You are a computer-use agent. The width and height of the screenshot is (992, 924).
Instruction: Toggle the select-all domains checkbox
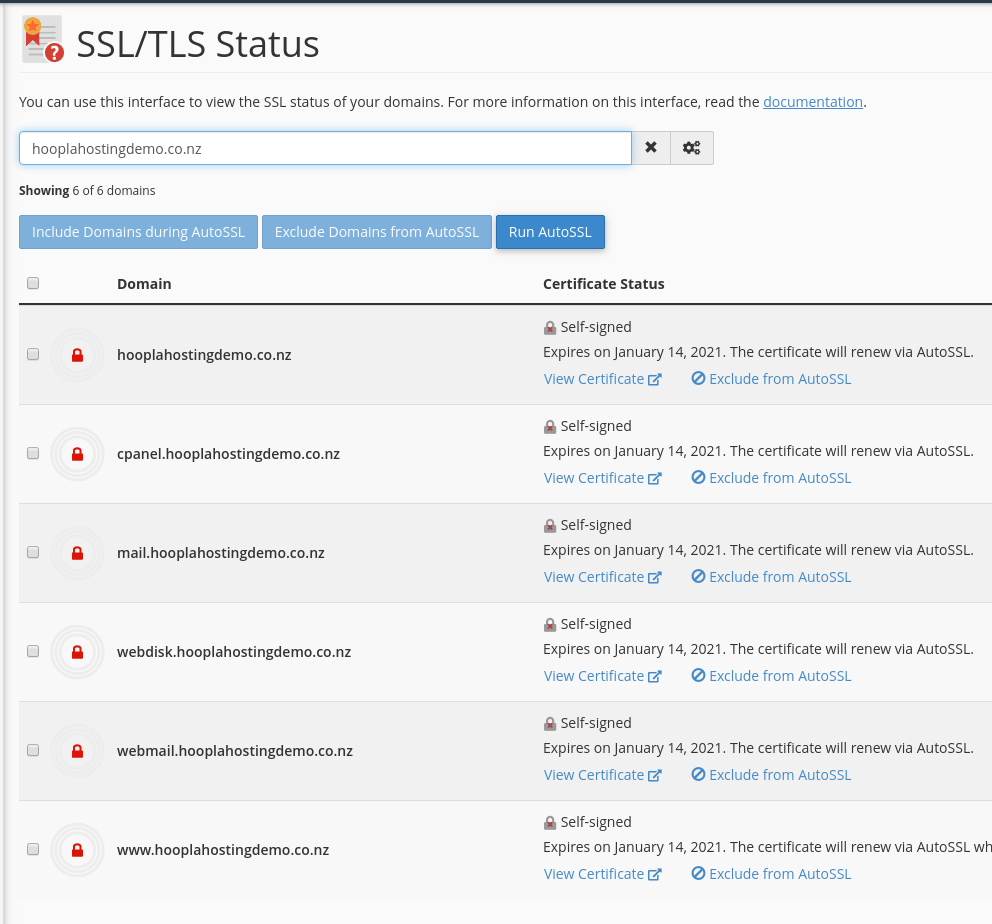[33, 283]
